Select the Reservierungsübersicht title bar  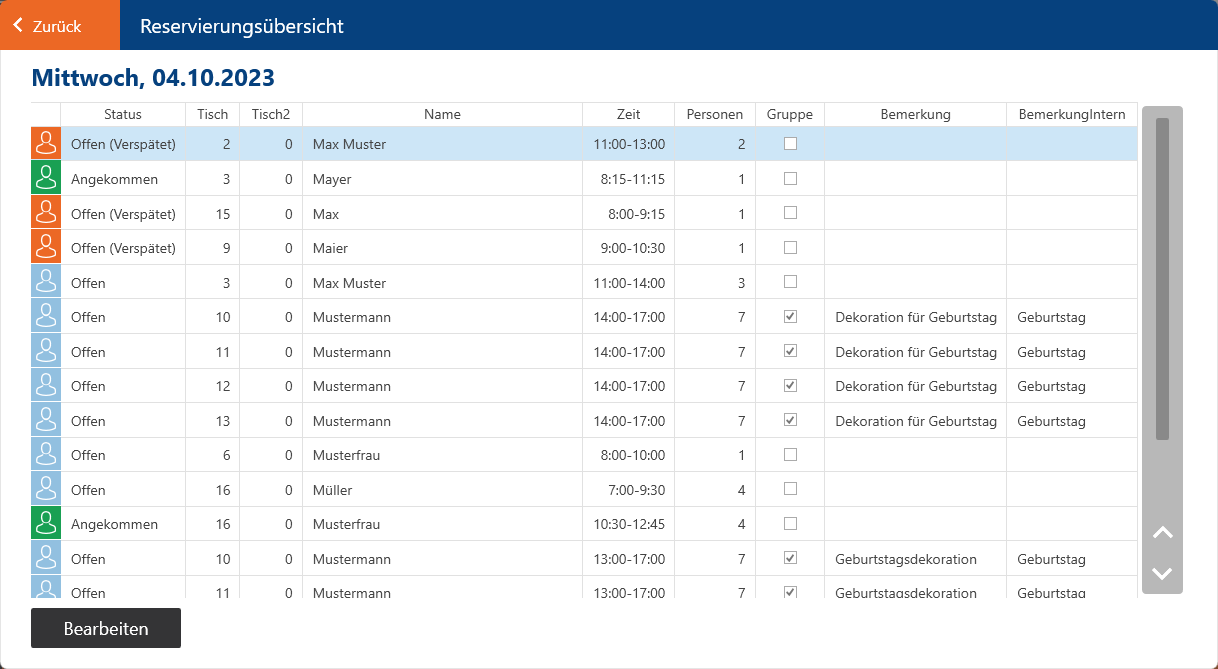click(x=240, y=25)
